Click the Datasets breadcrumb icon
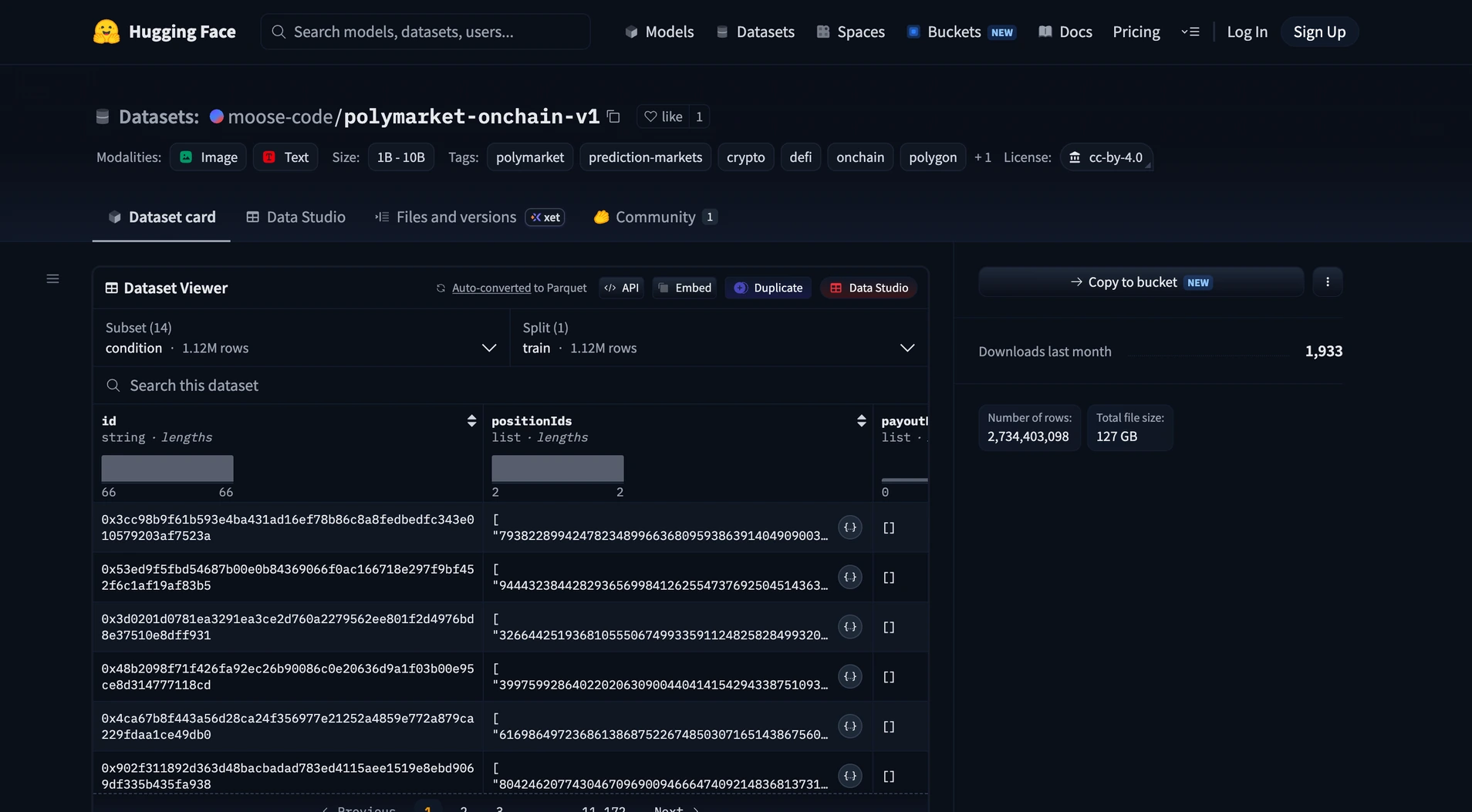The width and height of the screenshot is (1472, 812). [103, 116]
